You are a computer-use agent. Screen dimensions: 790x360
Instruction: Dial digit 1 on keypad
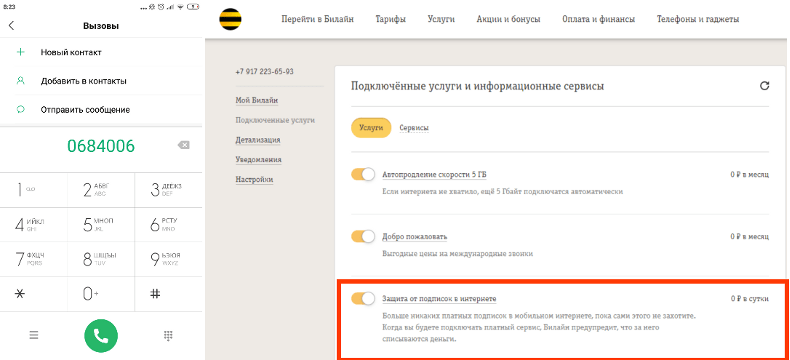click(34, 189)
